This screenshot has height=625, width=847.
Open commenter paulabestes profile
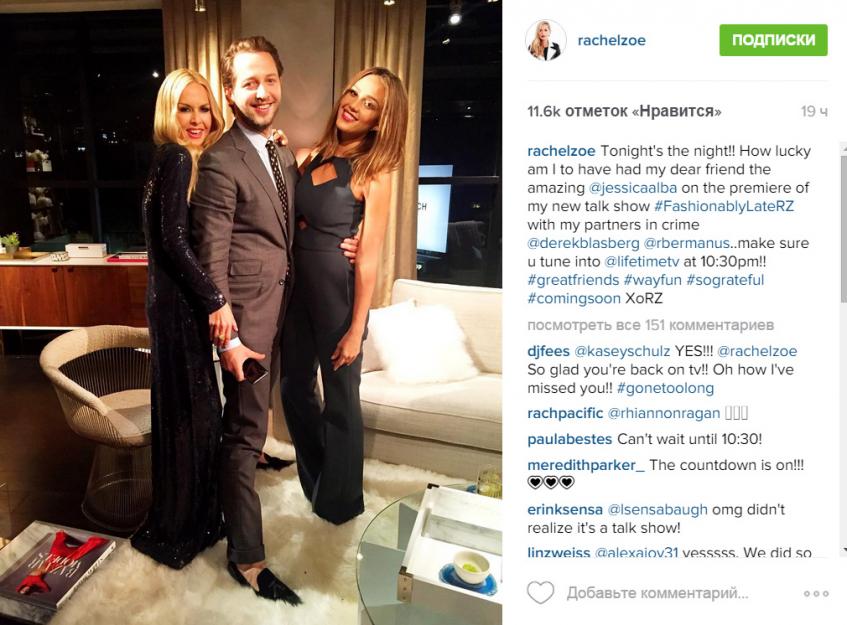coord(569,439)
